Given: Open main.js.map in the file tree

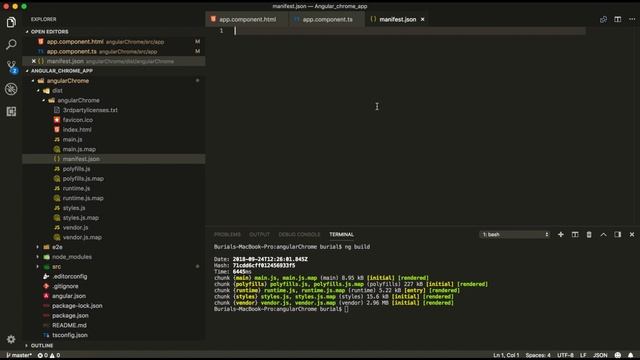Looking at the screenshot, I should pyautogui.click(x=79, y=149).
